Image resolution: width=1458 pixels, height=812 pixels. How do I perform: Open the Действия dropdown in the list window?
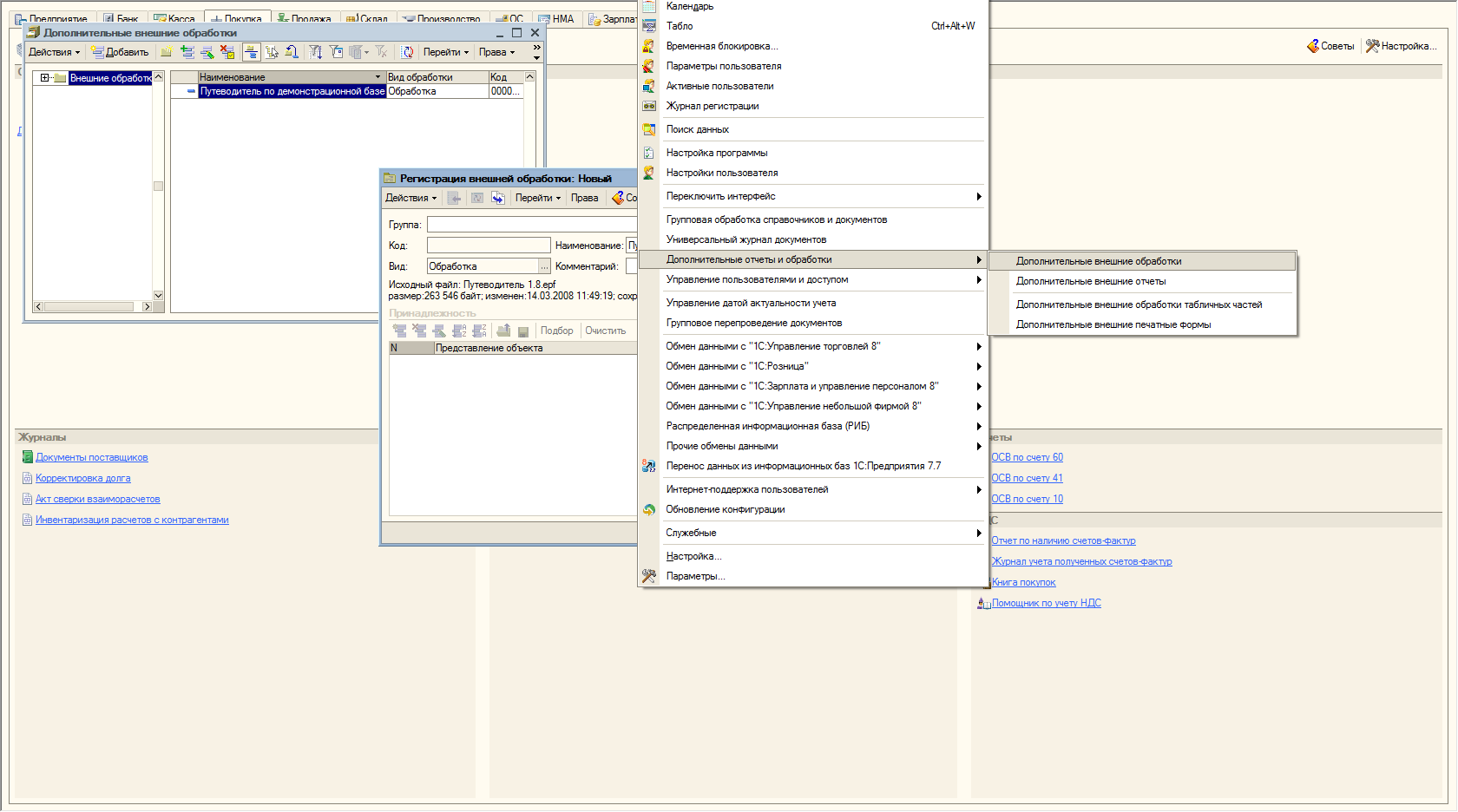(x=54, y=52)
